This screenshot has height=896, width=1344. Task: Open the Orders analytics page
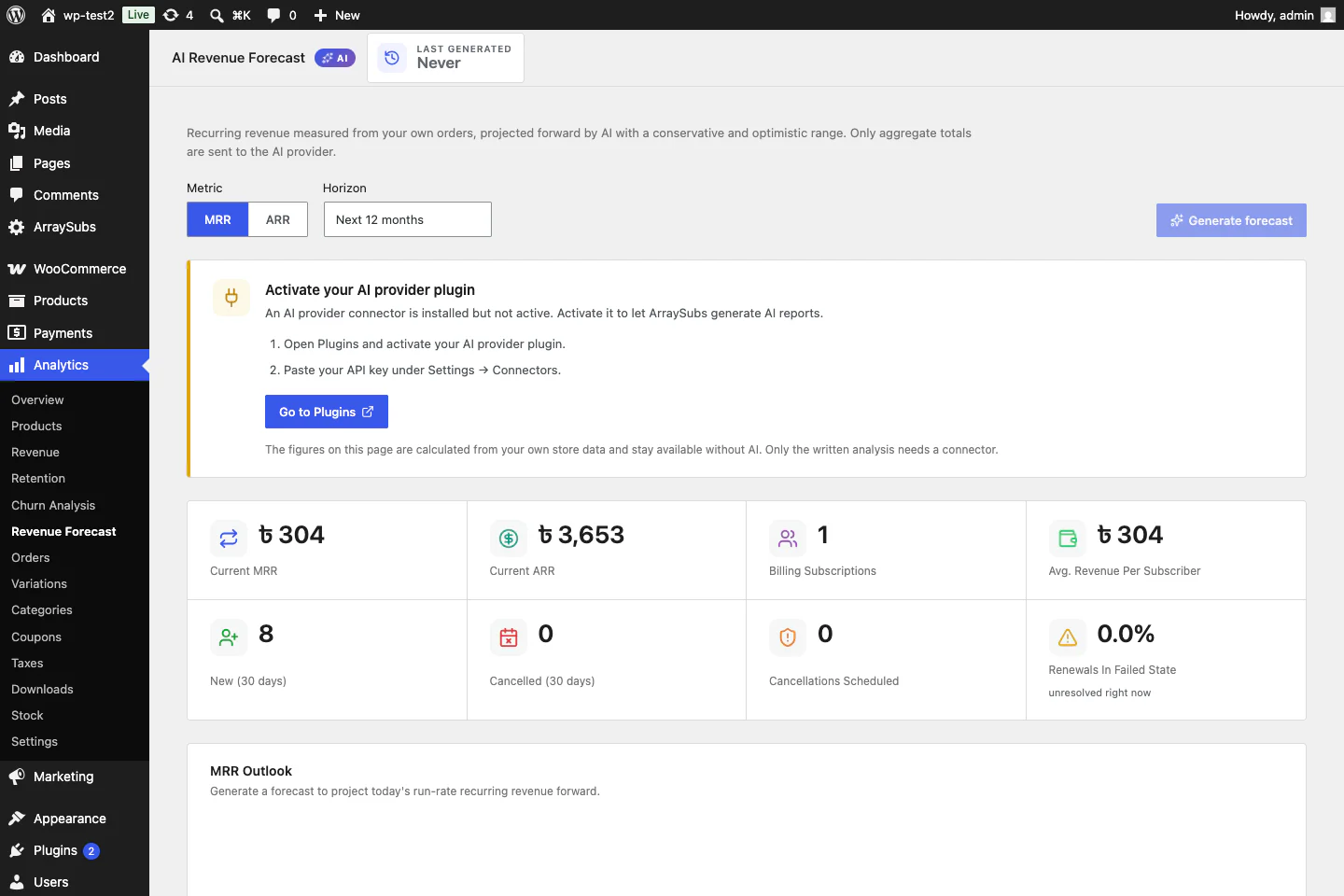[31, 557]
